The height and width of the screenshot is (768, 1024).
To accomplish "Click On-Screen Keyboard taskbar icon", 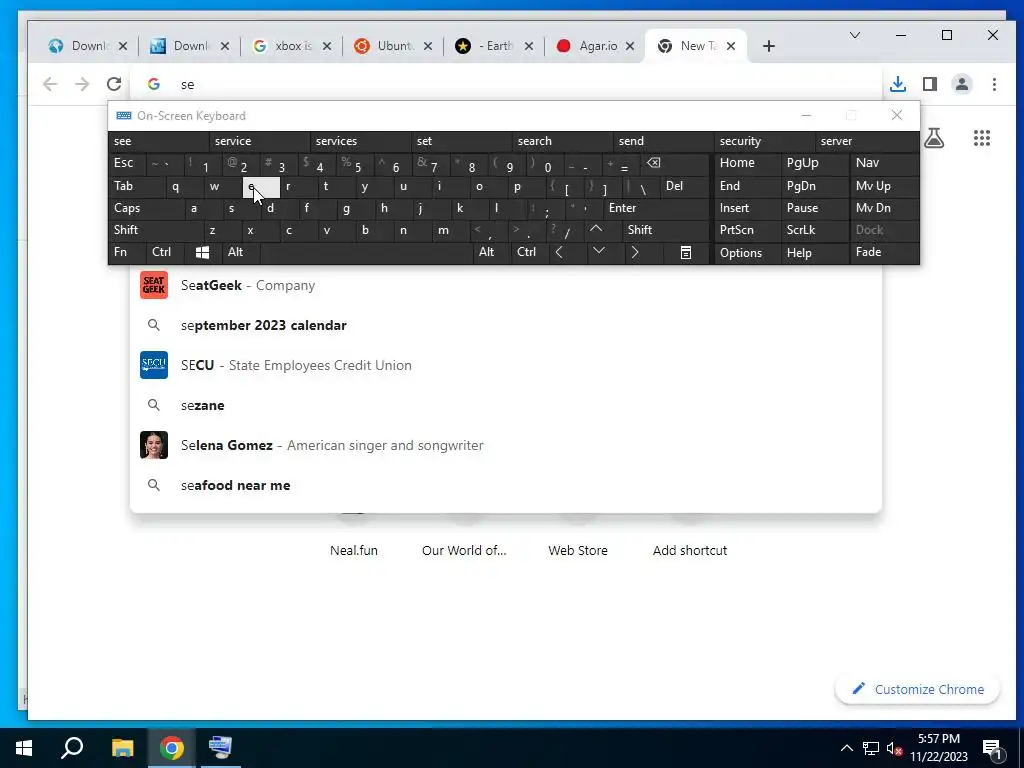I will (x=221, y=748).
